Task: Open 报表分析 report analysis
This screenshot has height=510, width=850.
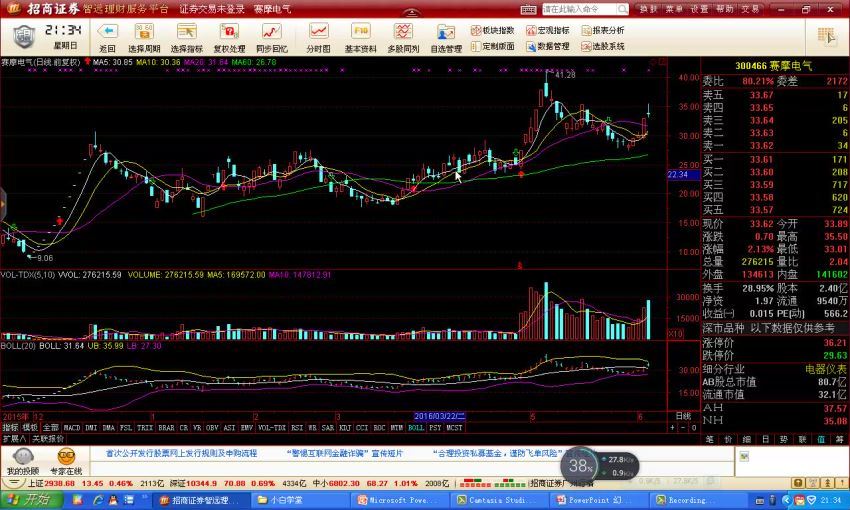Action: click(x=603, y=30)
